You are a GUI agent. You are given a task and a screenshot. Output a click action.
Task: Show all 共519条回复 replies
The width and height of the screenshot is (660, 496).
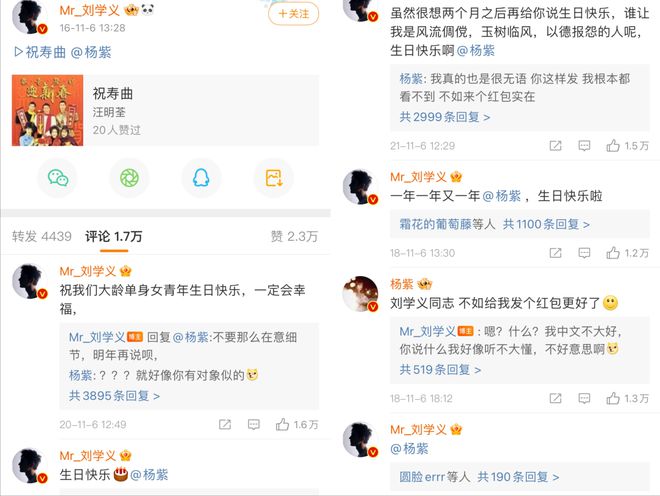(440, 370)
